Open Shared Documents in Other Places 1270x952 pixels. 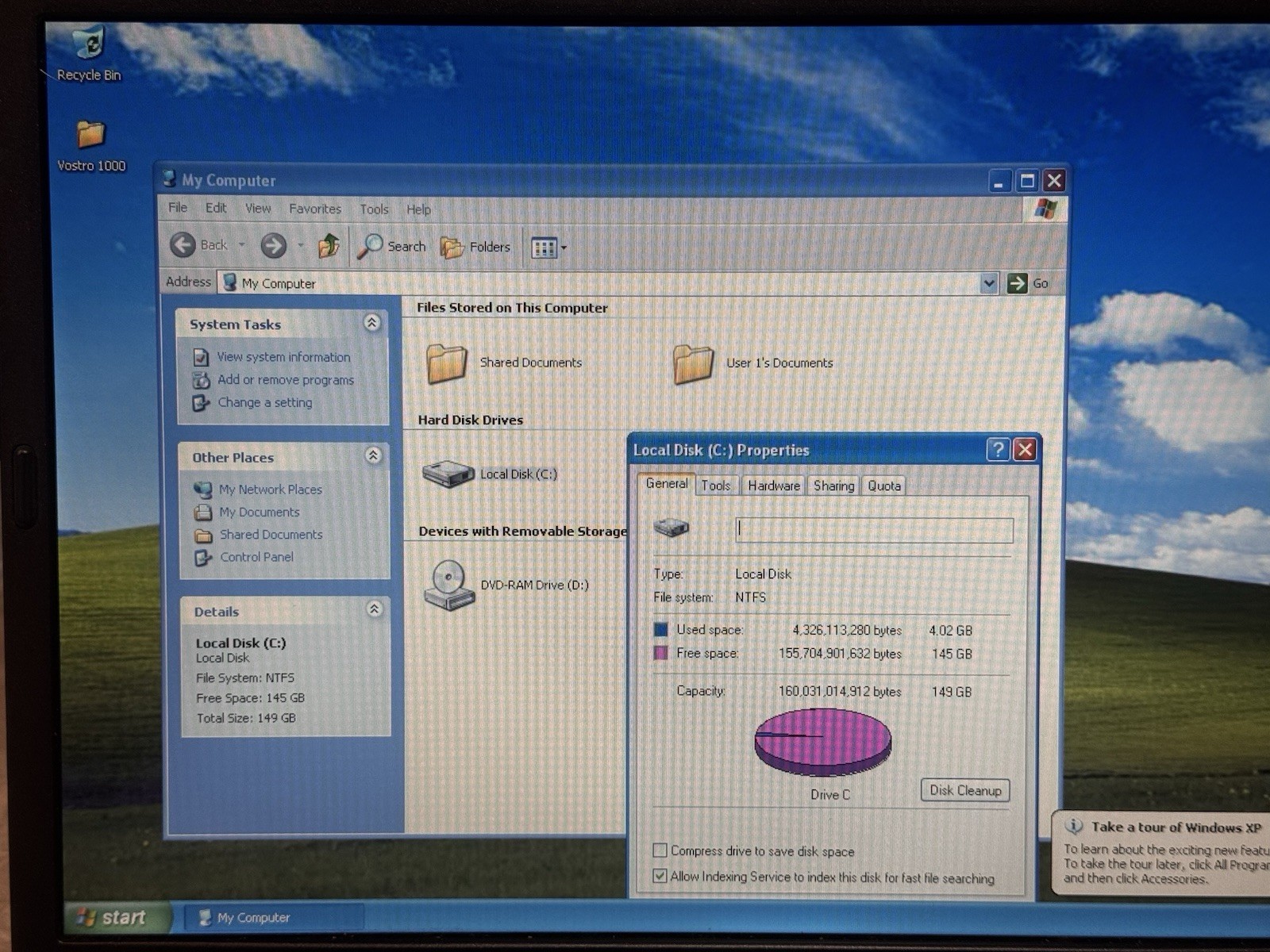click(271, 535)
